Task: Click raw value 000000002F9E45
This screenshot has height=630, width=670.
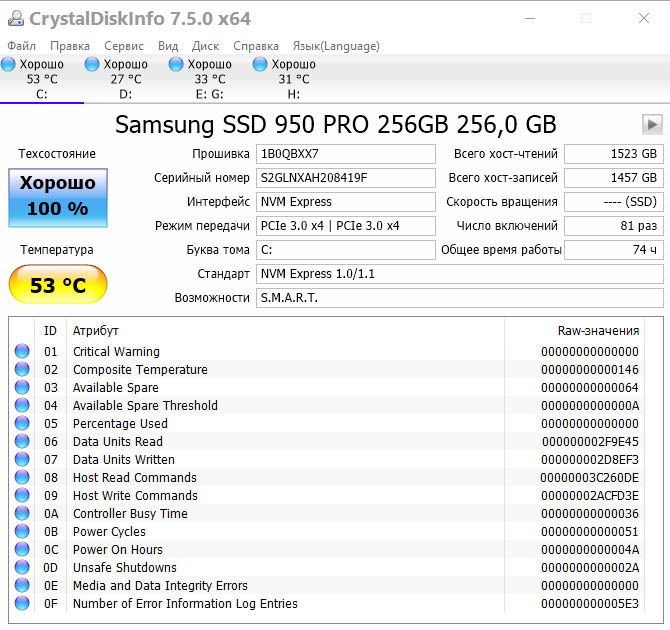Action: (x=590, y=442)
